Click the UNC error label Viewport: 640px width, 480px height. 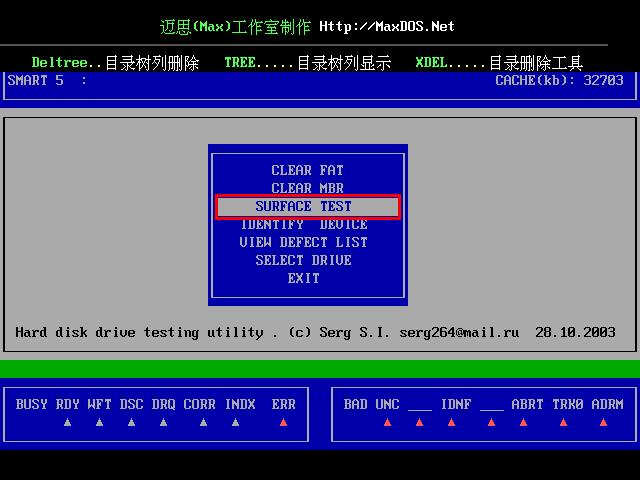point(387,404)
